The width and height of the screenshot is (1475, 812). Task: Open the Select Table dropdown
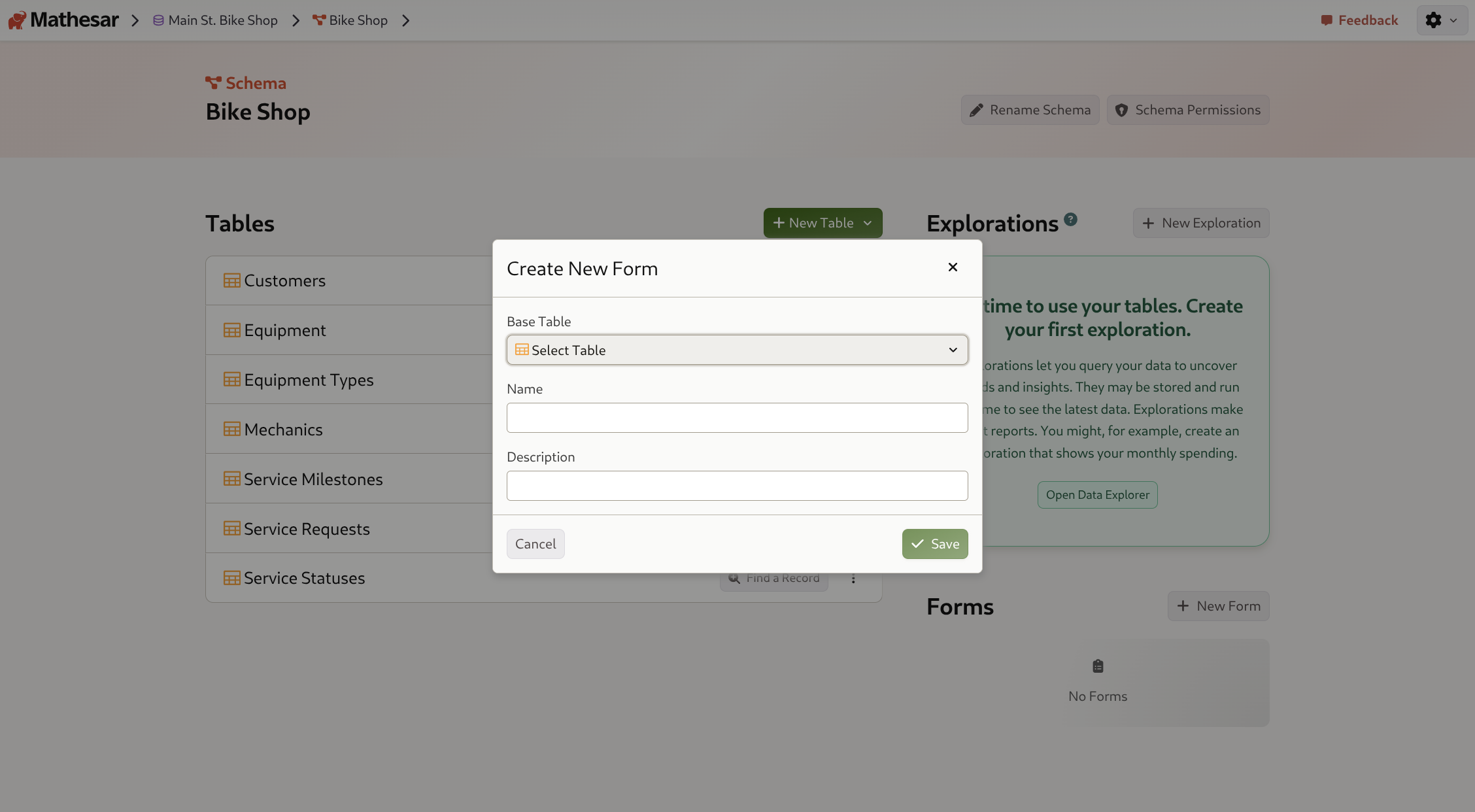coord(737,350)
